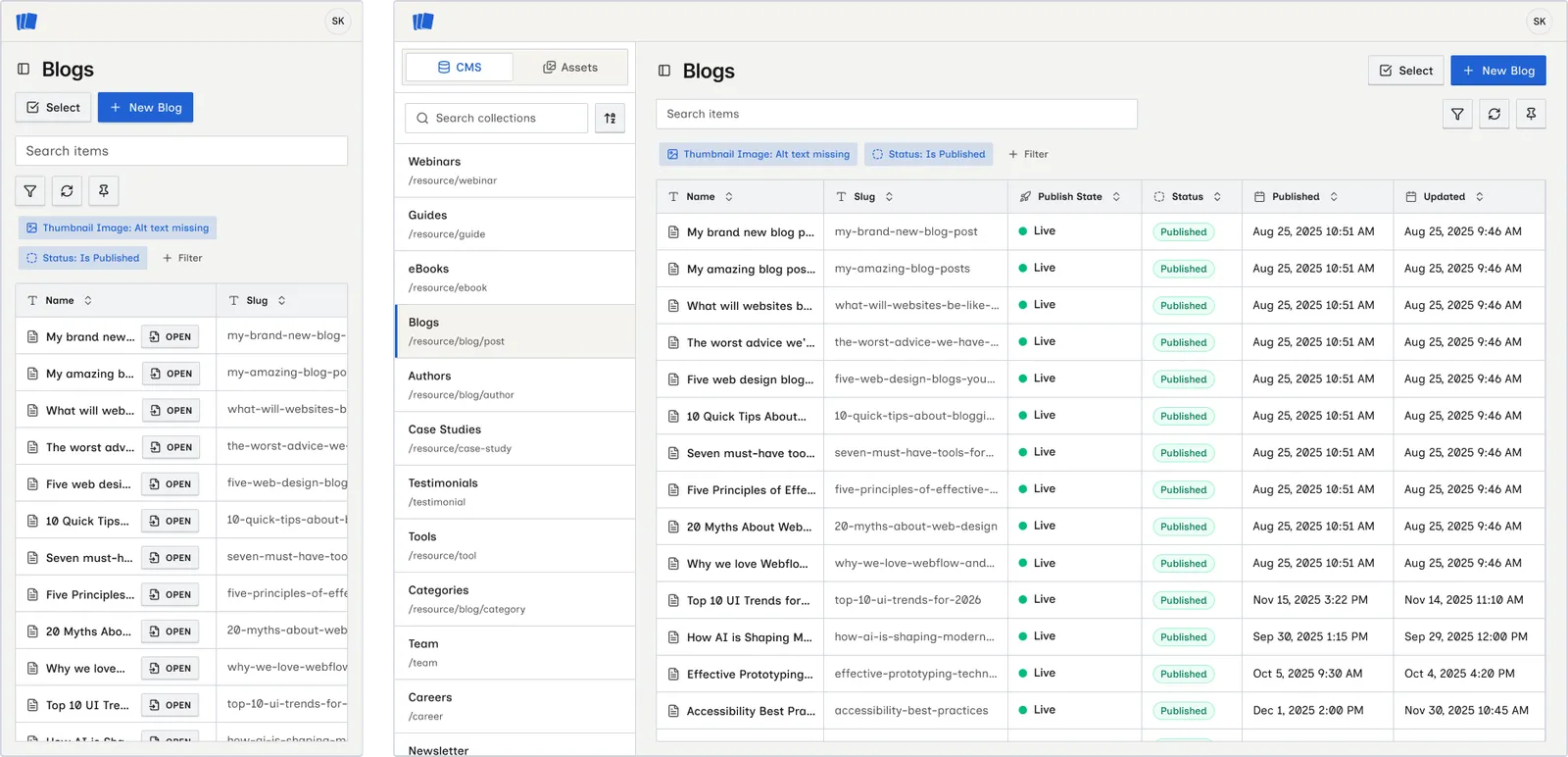Screen dimensions: 1568x757
Task: Switch to the CMS tab
Action: coord(460,67)
